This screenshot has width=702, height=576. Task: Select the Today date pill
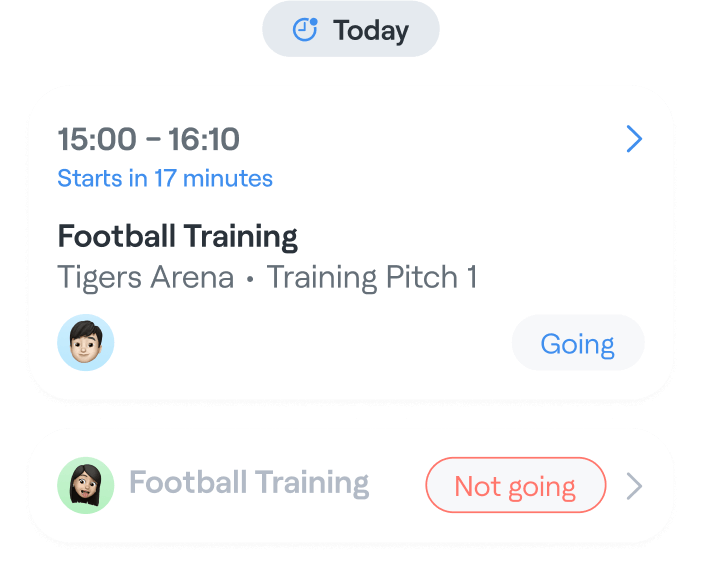[350, 30]
